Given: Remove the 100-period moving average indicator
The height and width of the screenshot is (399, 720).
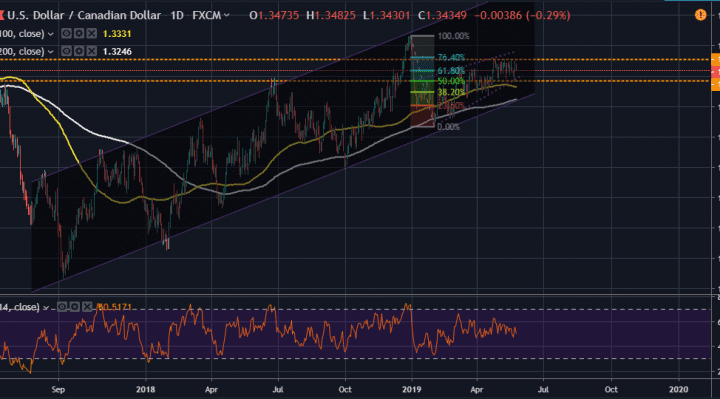Looking at the screenshot, I should (92, 34).
